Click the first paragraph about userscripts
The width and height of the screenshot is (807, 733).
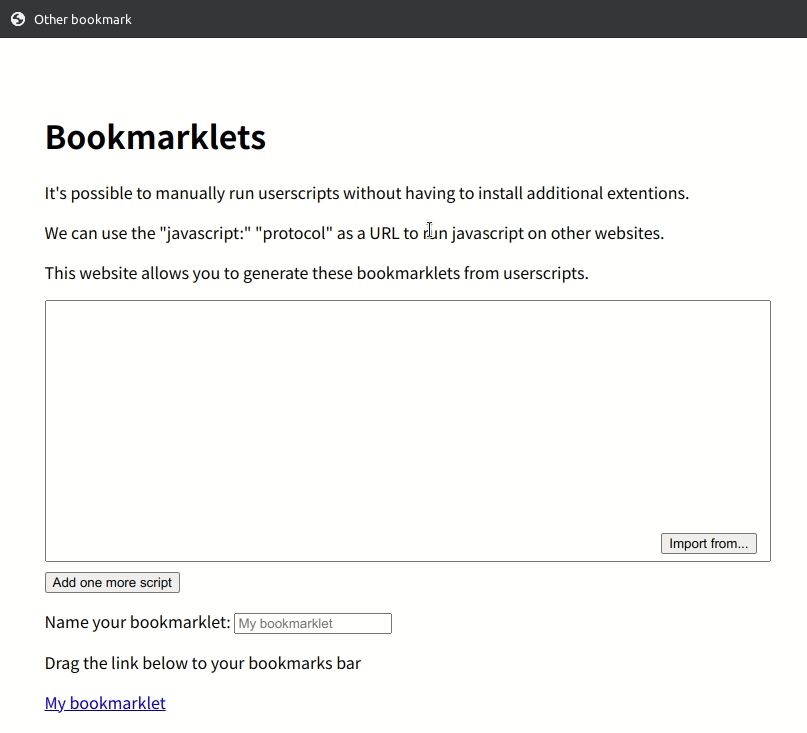366,193
